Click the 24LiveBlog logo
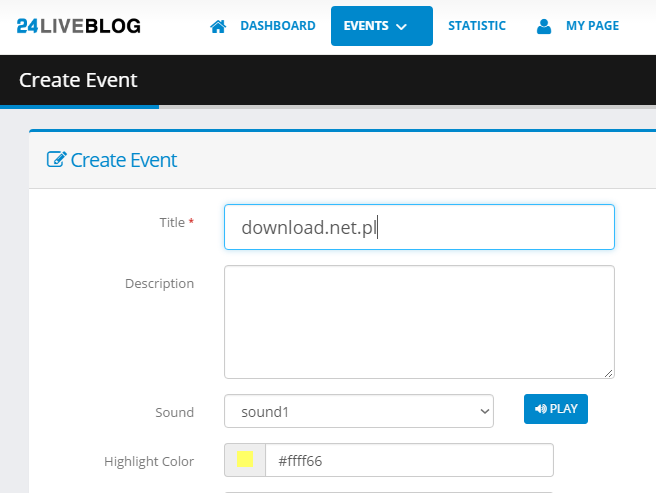 pos(79,26)
